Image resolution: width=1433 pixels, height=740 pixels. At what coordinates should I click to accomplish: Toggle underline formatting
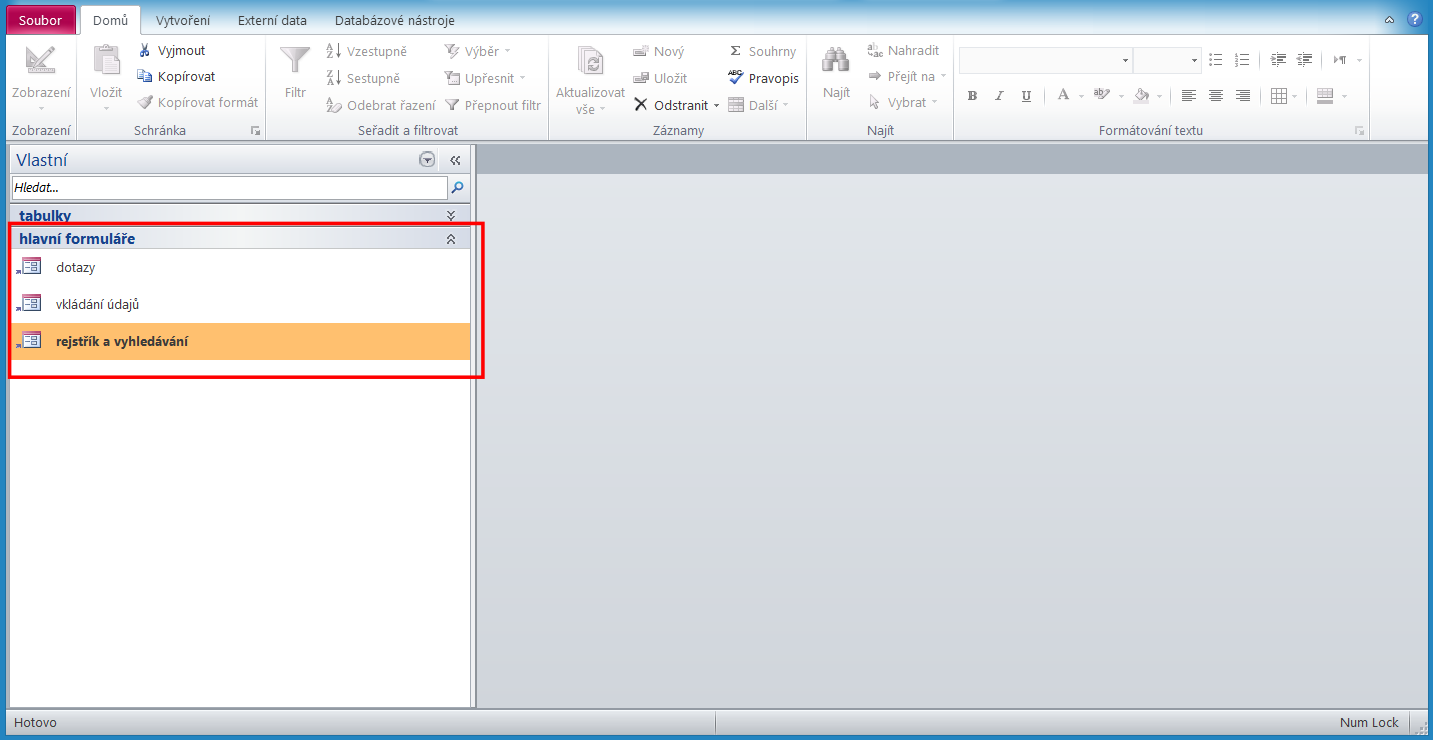pos(1026,96)
